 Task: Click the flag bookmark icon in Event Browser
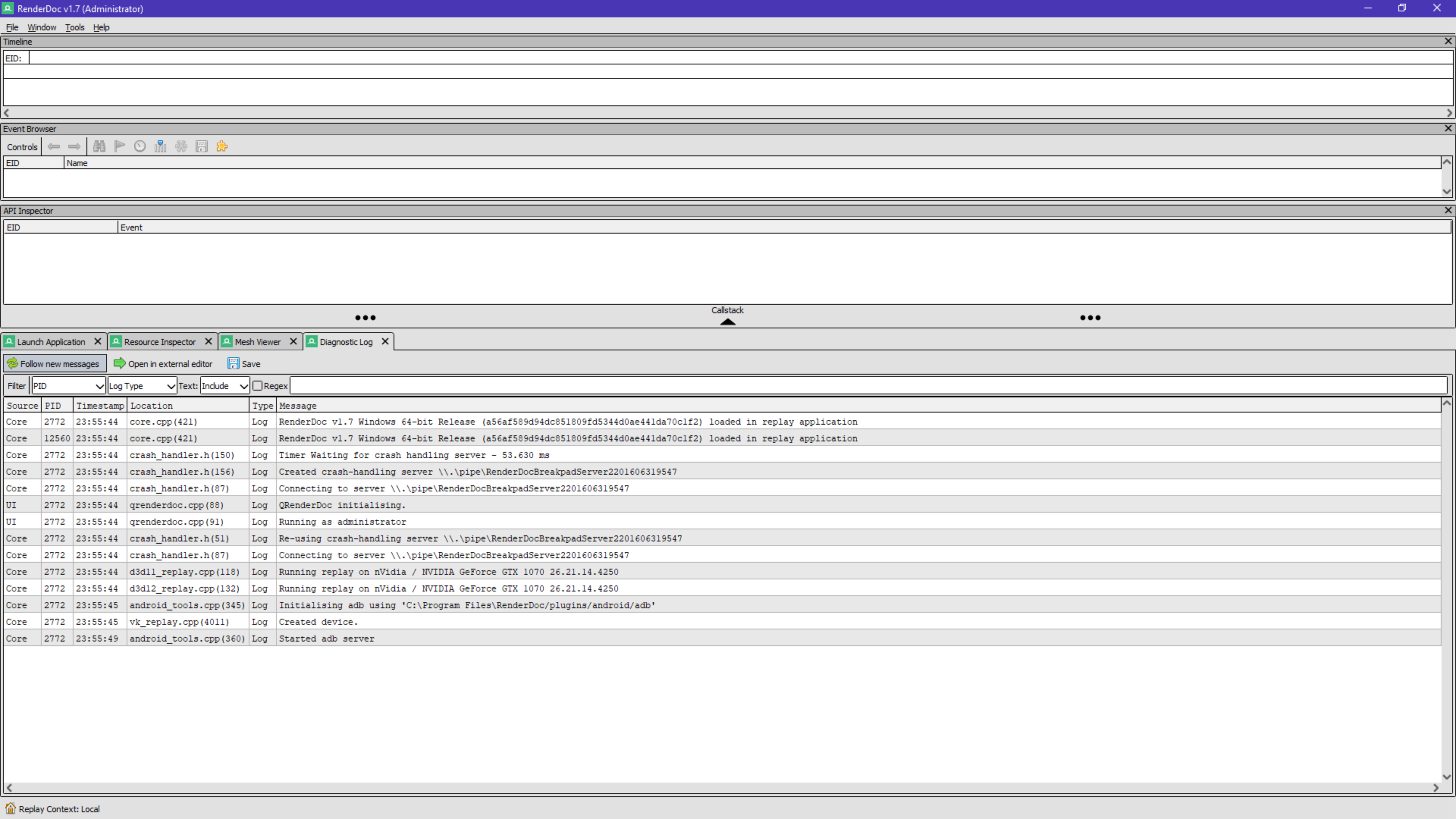tap(119, 146)
